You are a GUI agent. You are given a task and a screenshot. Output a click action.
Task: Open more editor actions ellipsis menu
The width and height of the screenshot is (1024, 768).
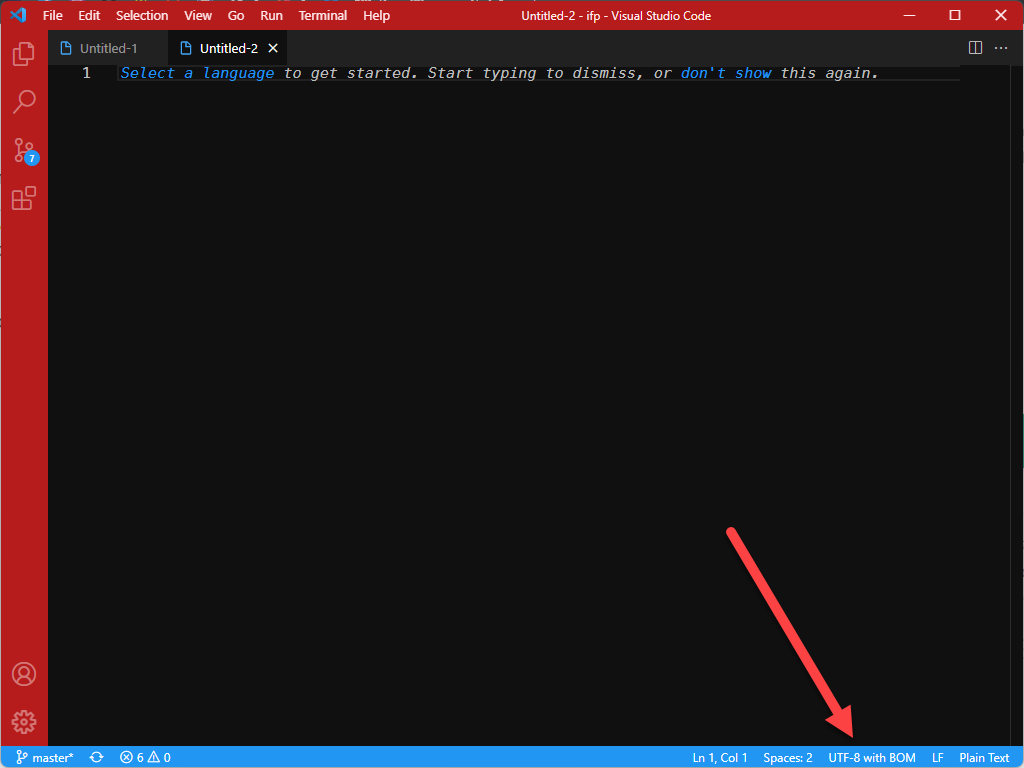[x=1001, y=47]
